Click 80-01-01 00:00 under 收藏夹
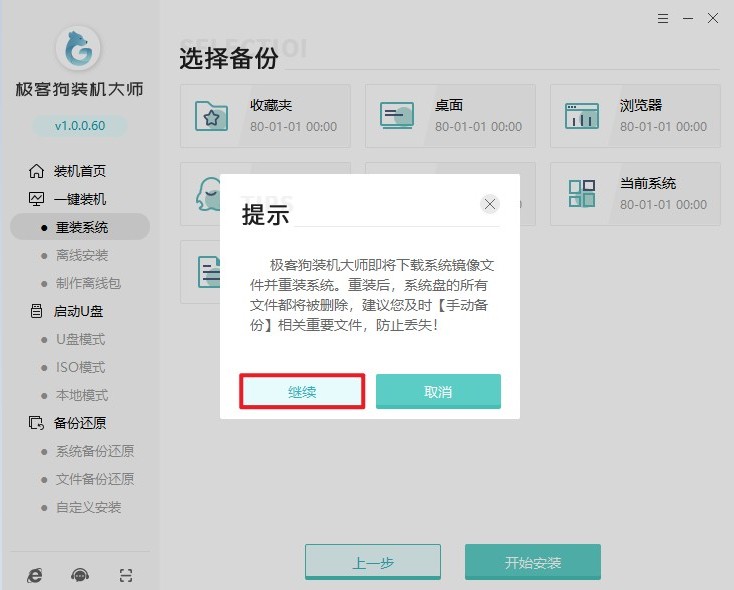The height and width of the screenshot is (590, 734). click(x=294, y=127)
